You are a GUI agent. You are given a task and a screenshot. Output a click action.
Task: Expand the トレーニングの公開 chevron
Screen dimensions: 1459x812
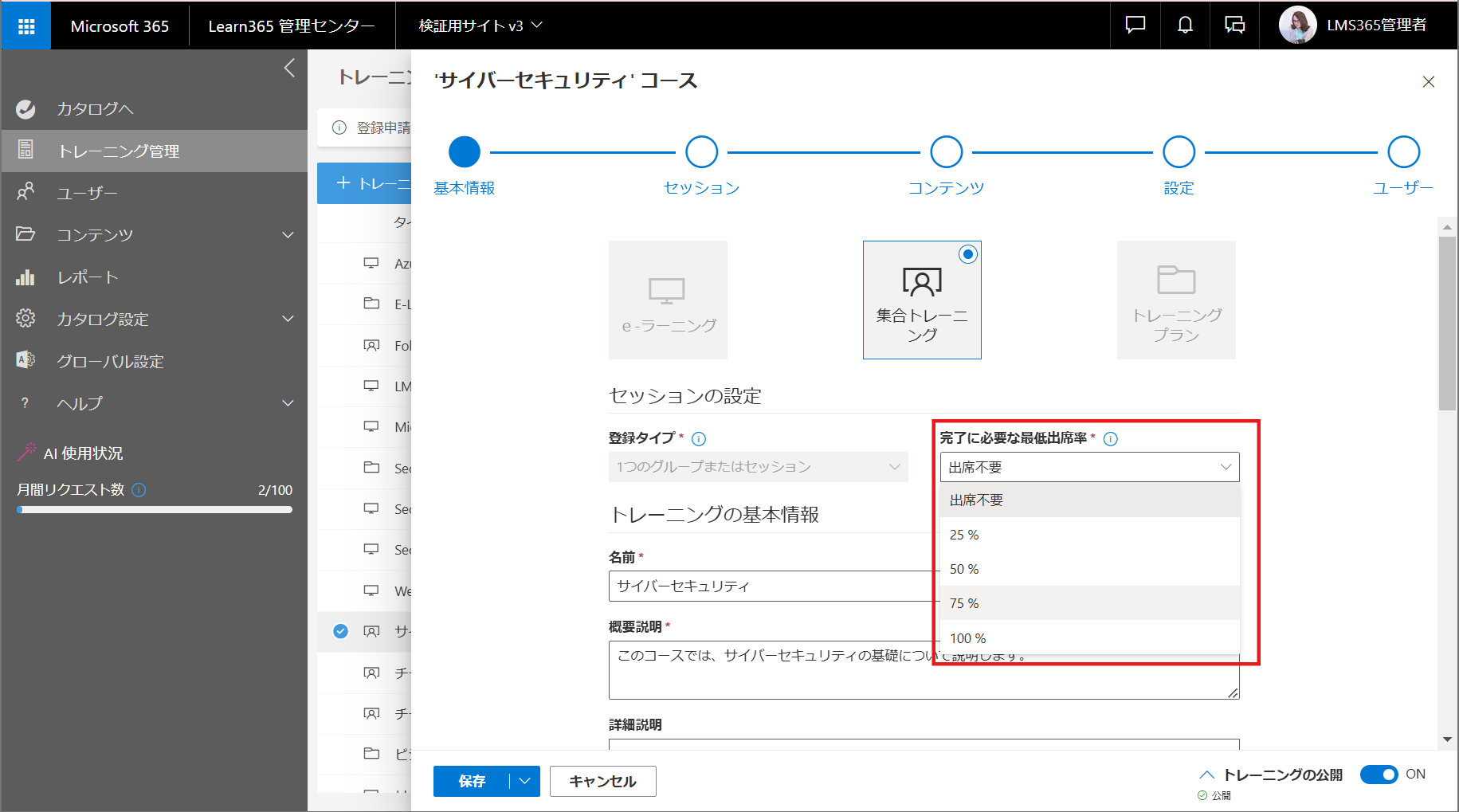[x=1206, y=775]
